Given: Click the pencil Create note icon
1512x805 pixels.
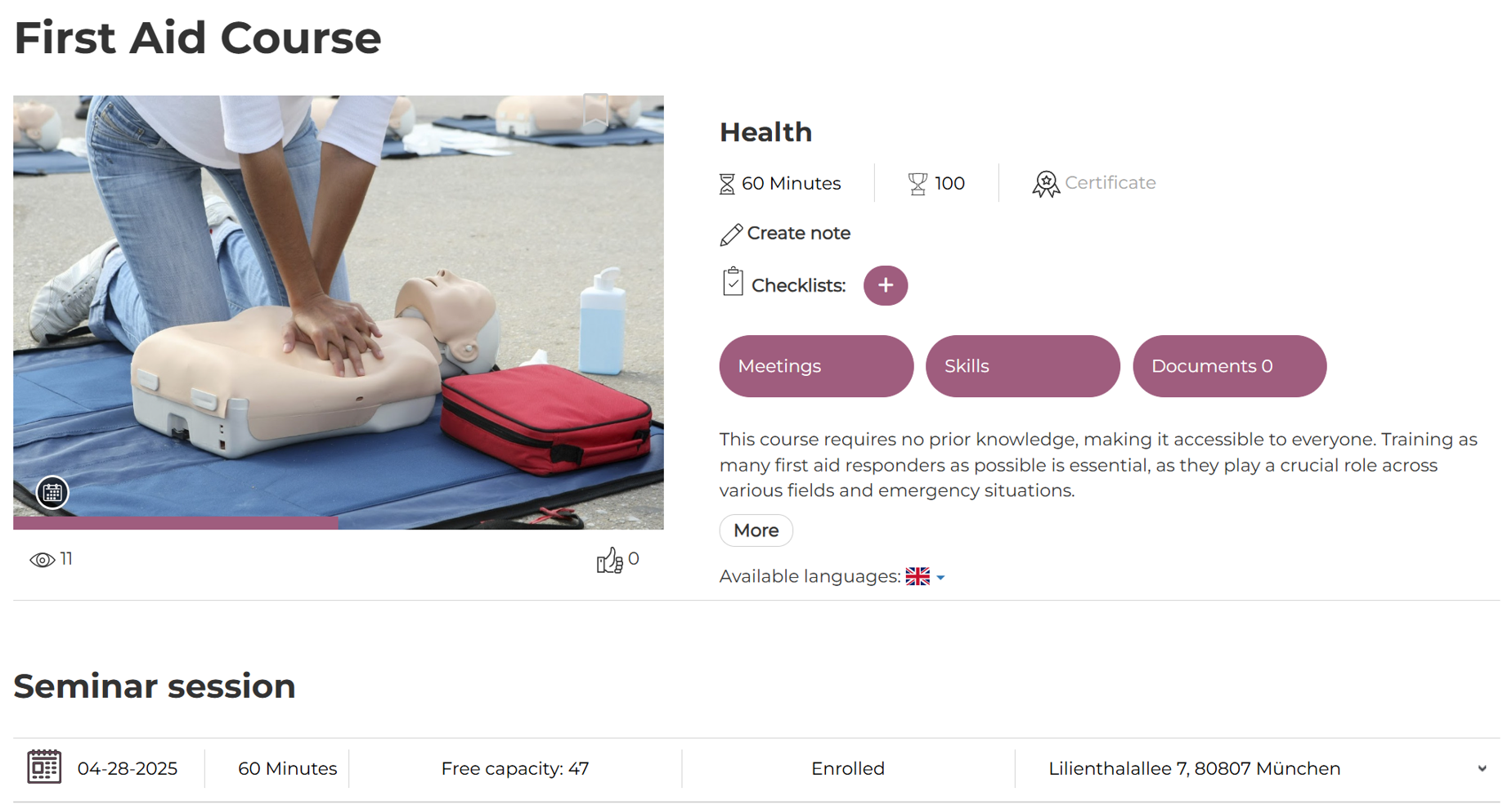Looking at the screenshot, I should (x=731, y=235).
